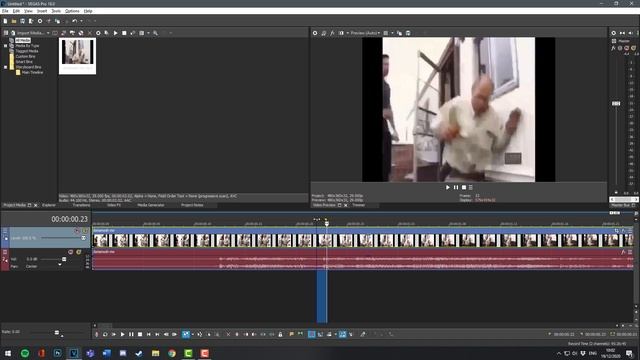This screenshot has width=640, height=360.
Task: Click the 00:00:00.23 timecode display
Action: tap(69, 220)
